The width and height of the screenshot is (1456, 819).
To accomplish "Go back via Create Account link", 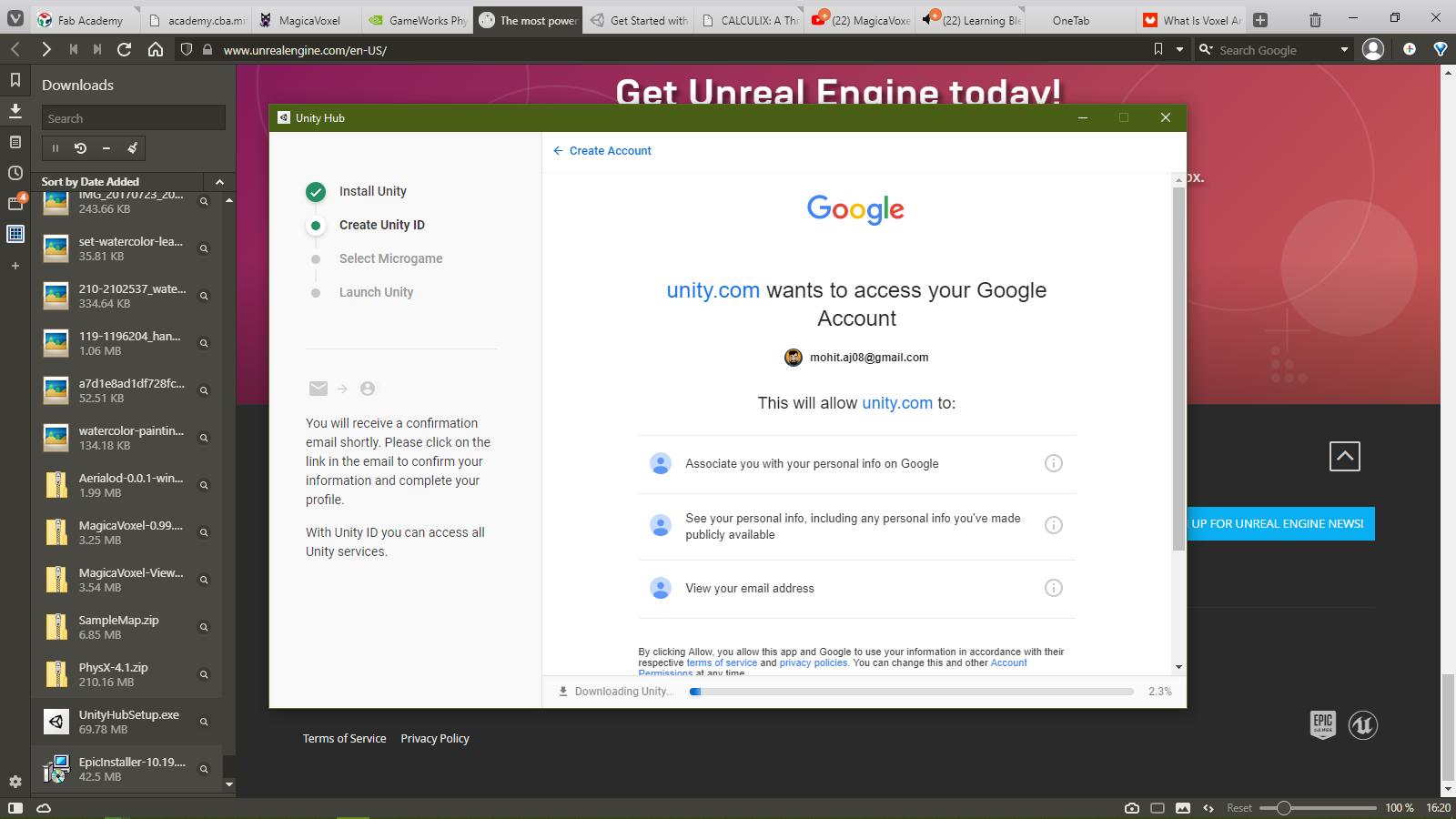I will (602, 151).
